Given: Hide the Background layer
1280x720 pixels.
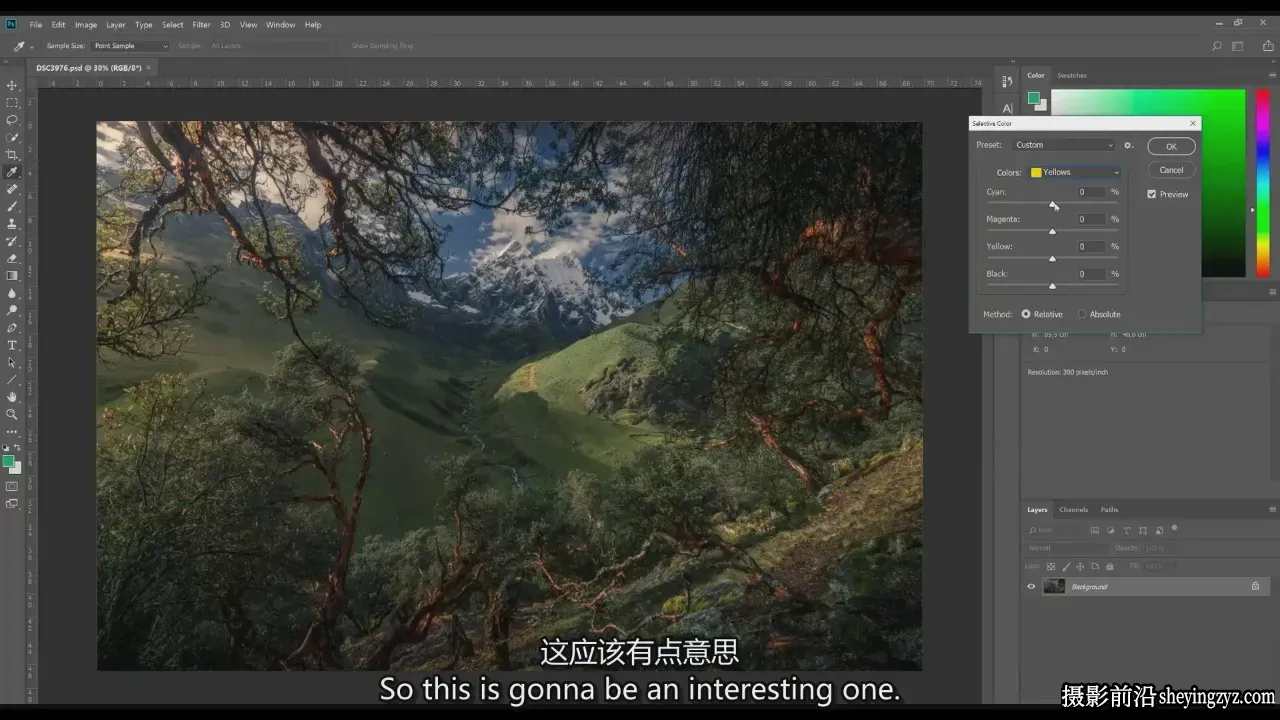Looking at the screenshot, I should click(1031, 586).
